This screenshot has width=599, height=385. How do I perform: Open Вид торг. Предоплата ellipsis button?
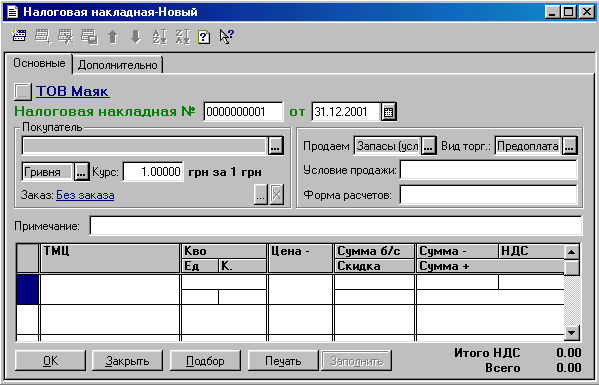(569, 146)
